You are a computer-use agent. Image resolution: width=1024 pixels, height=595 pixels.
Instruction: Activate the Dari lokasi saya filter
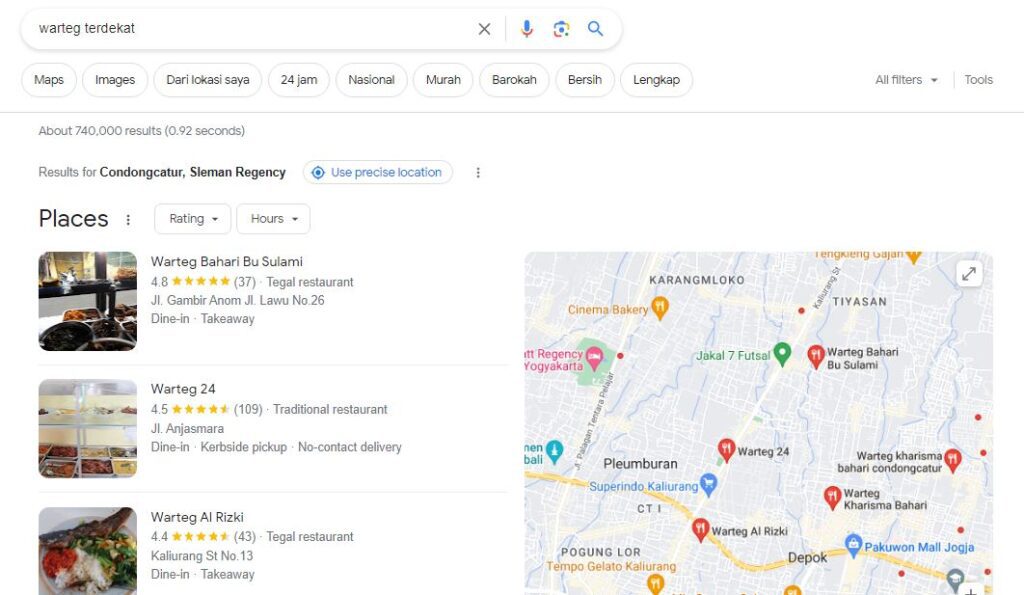tap(207, 80)
